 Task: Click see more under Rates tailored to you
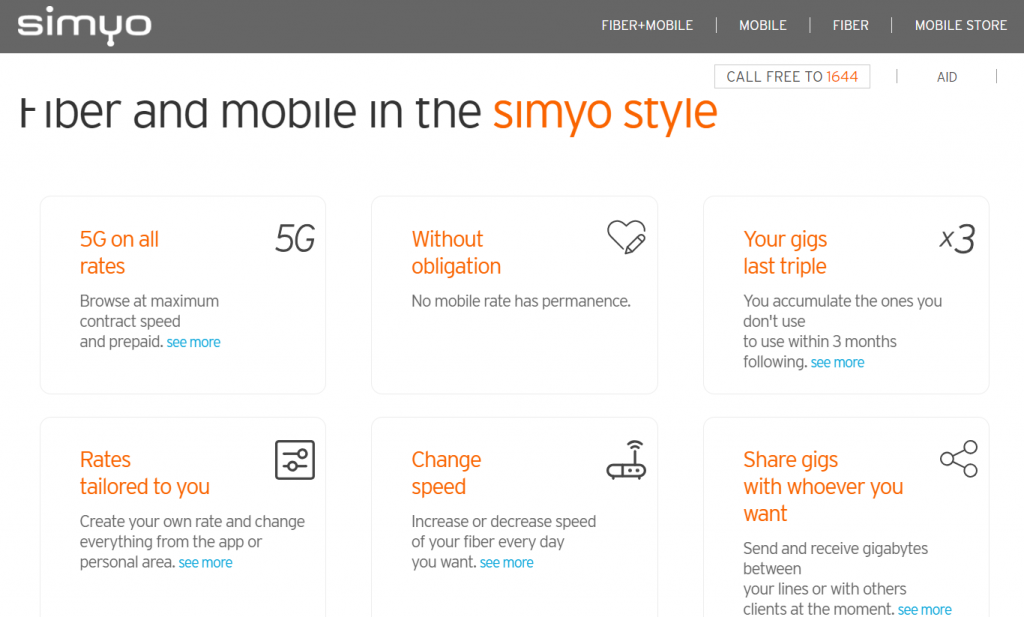[x=205, y=563]
